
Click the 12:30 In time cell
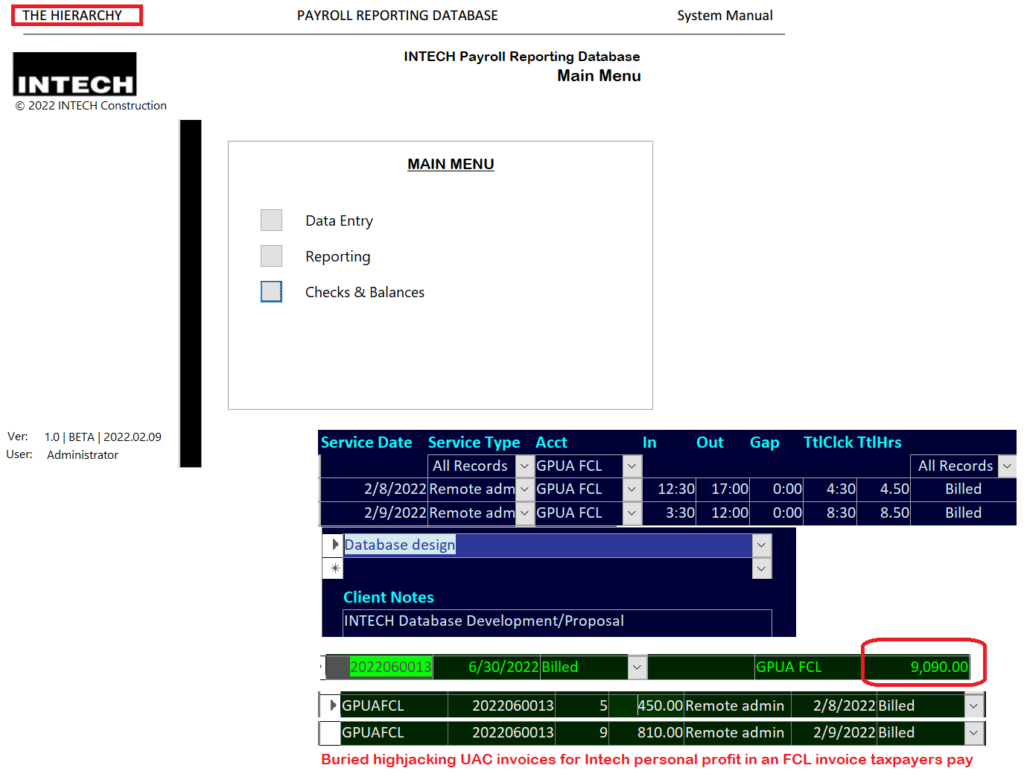[x=669, y=489]
